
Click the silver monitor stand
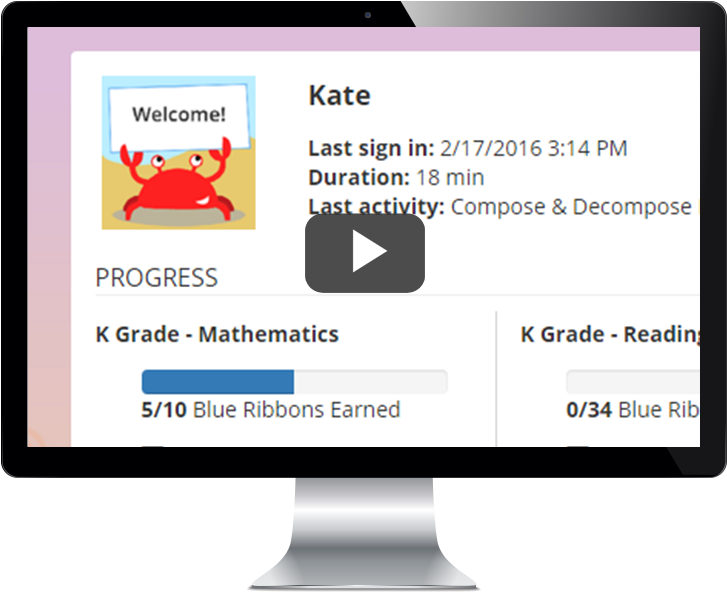coord(364,533)
